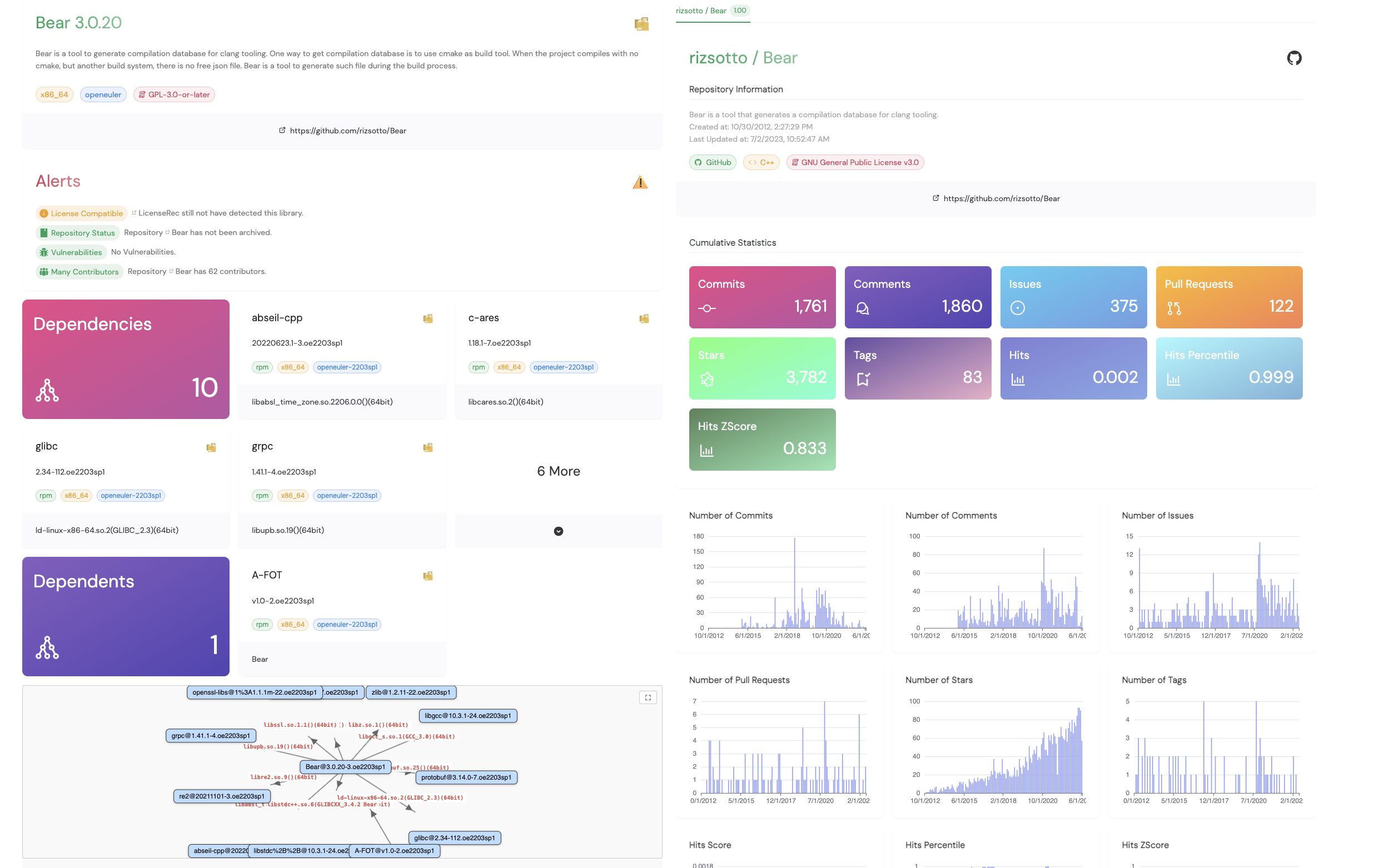Click the A-FOT card package icon
The width and height of the screenshot is (1394, 868).
428,576
